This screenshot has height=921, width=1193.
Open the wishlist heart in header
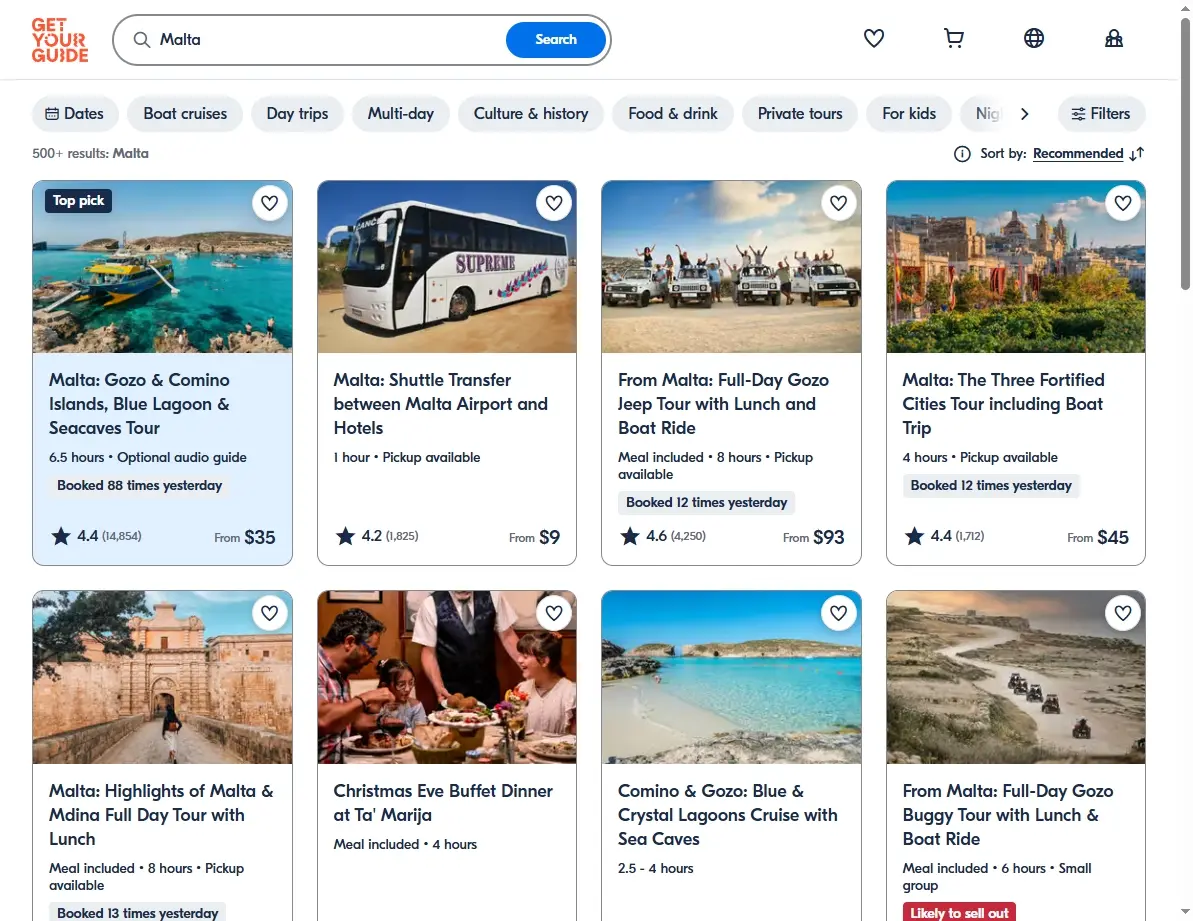[873, 38]
